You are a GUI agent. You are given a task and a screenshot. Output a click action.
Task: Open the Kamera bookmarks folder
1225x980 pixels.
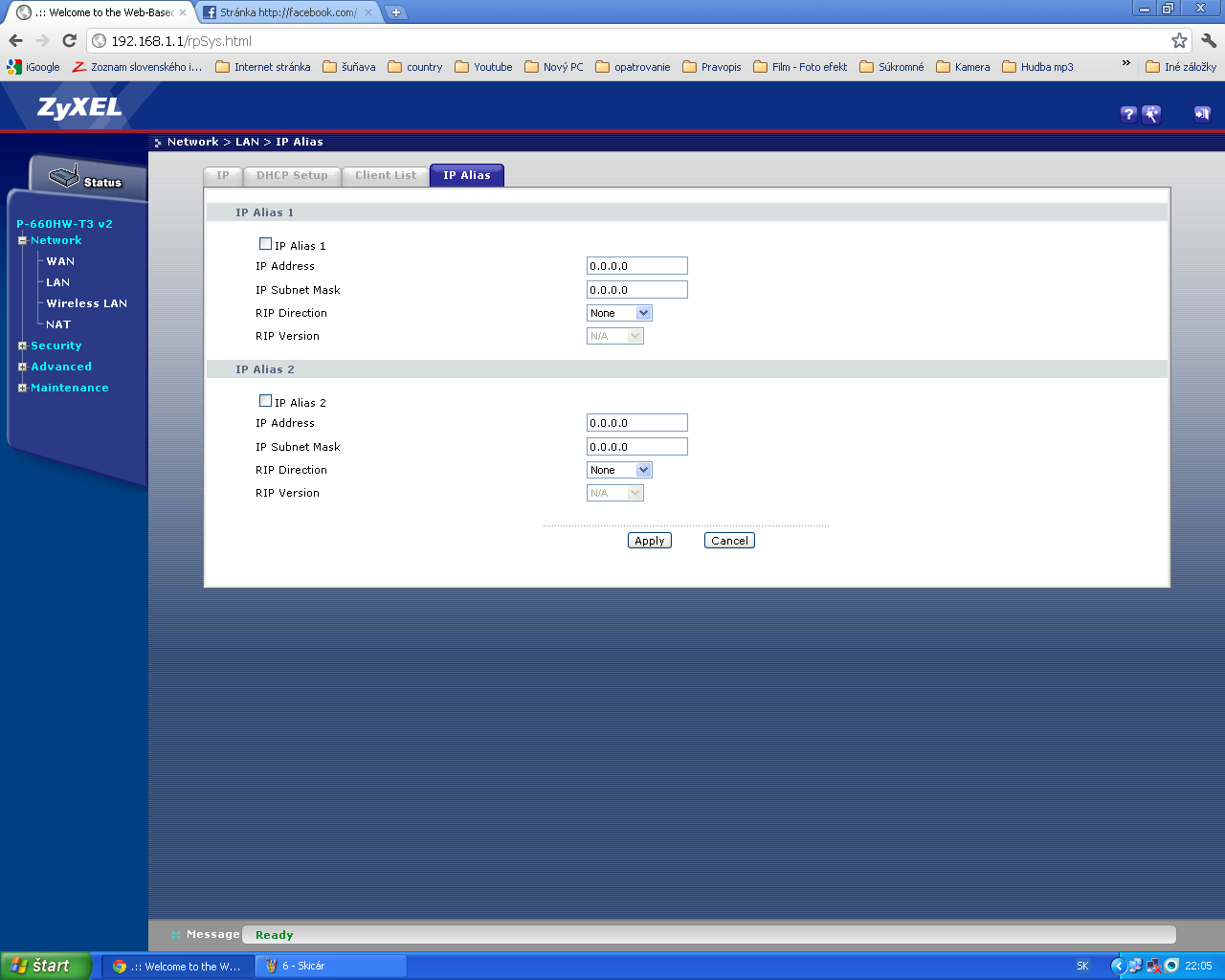click(963, 67)
